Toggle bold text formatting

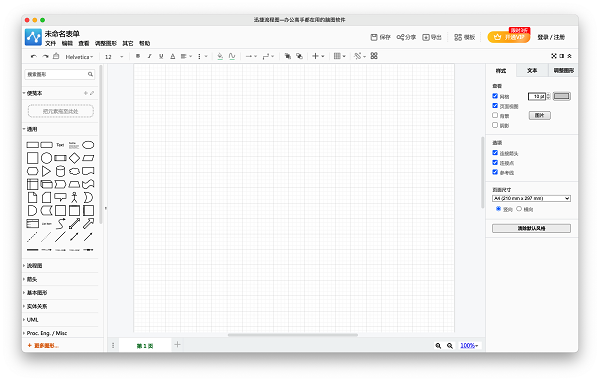(138, 56)
